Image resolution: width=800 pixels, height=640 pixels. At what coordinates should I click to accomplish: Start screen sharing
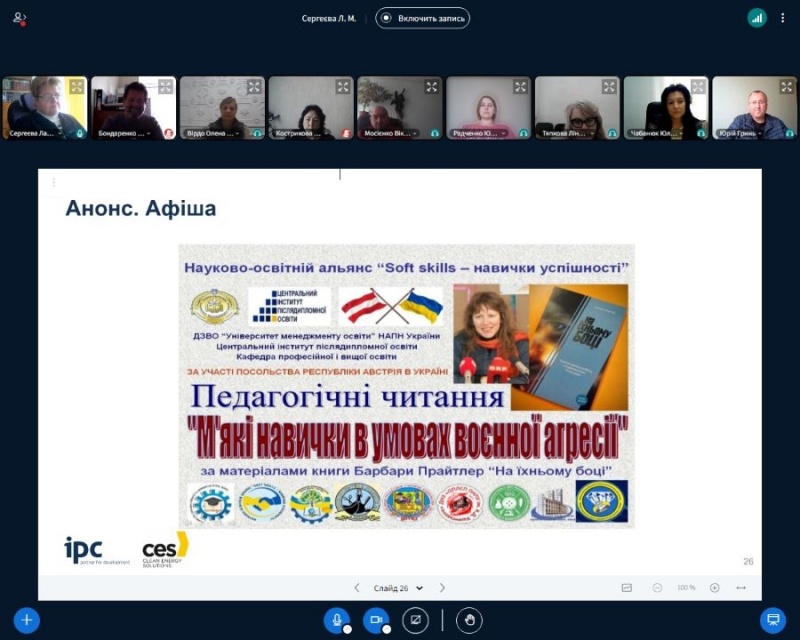[x=414, y=620]
